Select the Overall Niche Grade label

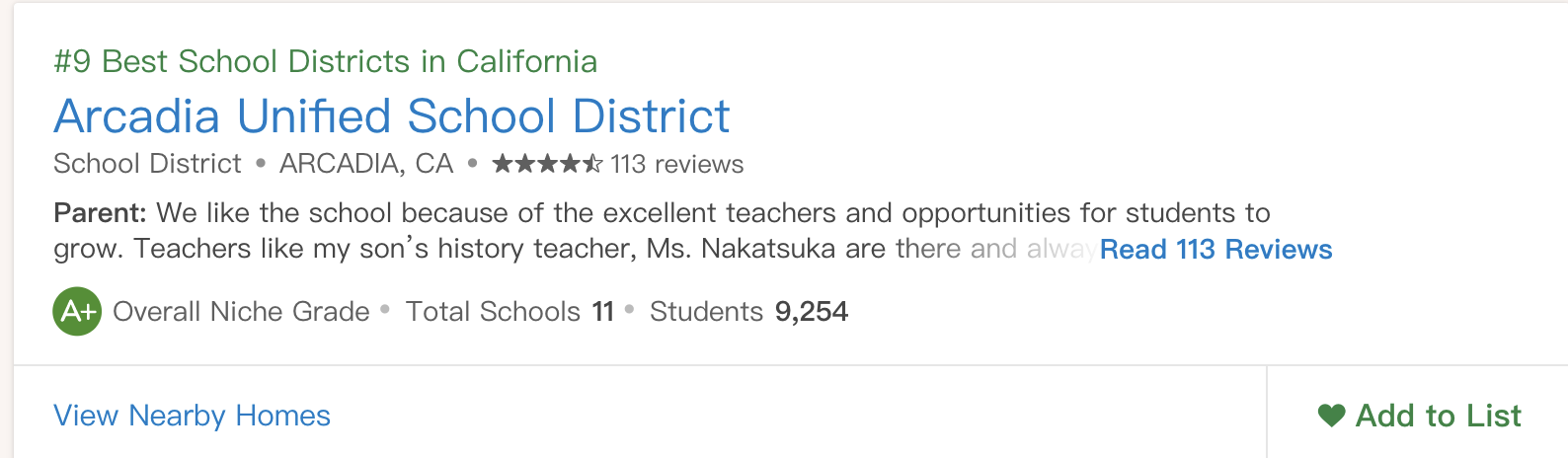tap(241, 312)
